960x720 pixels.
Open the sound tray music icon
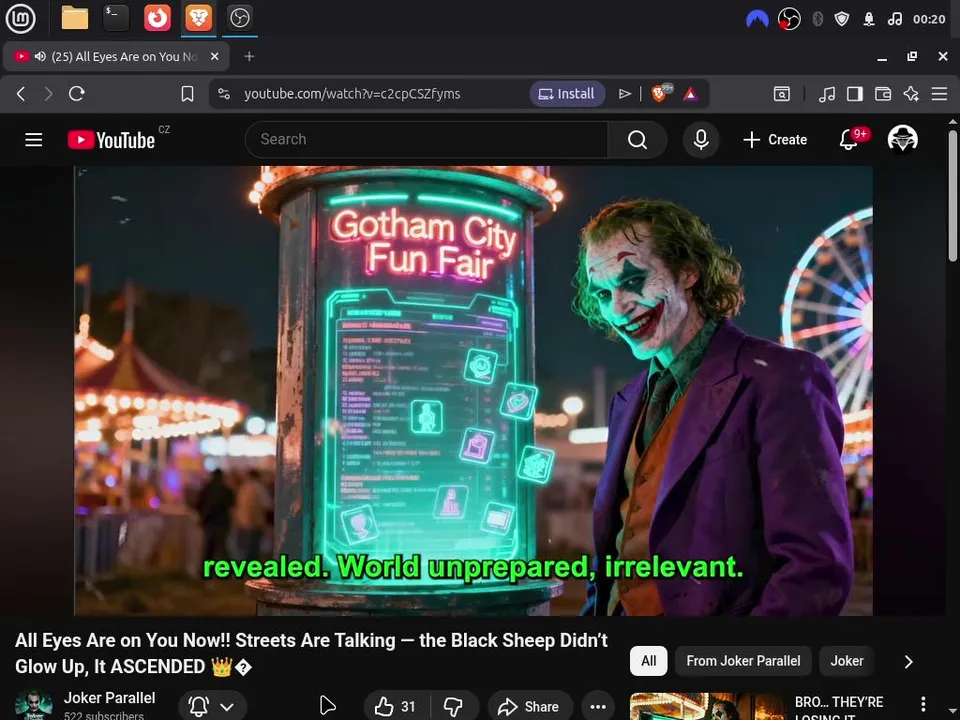894,19
